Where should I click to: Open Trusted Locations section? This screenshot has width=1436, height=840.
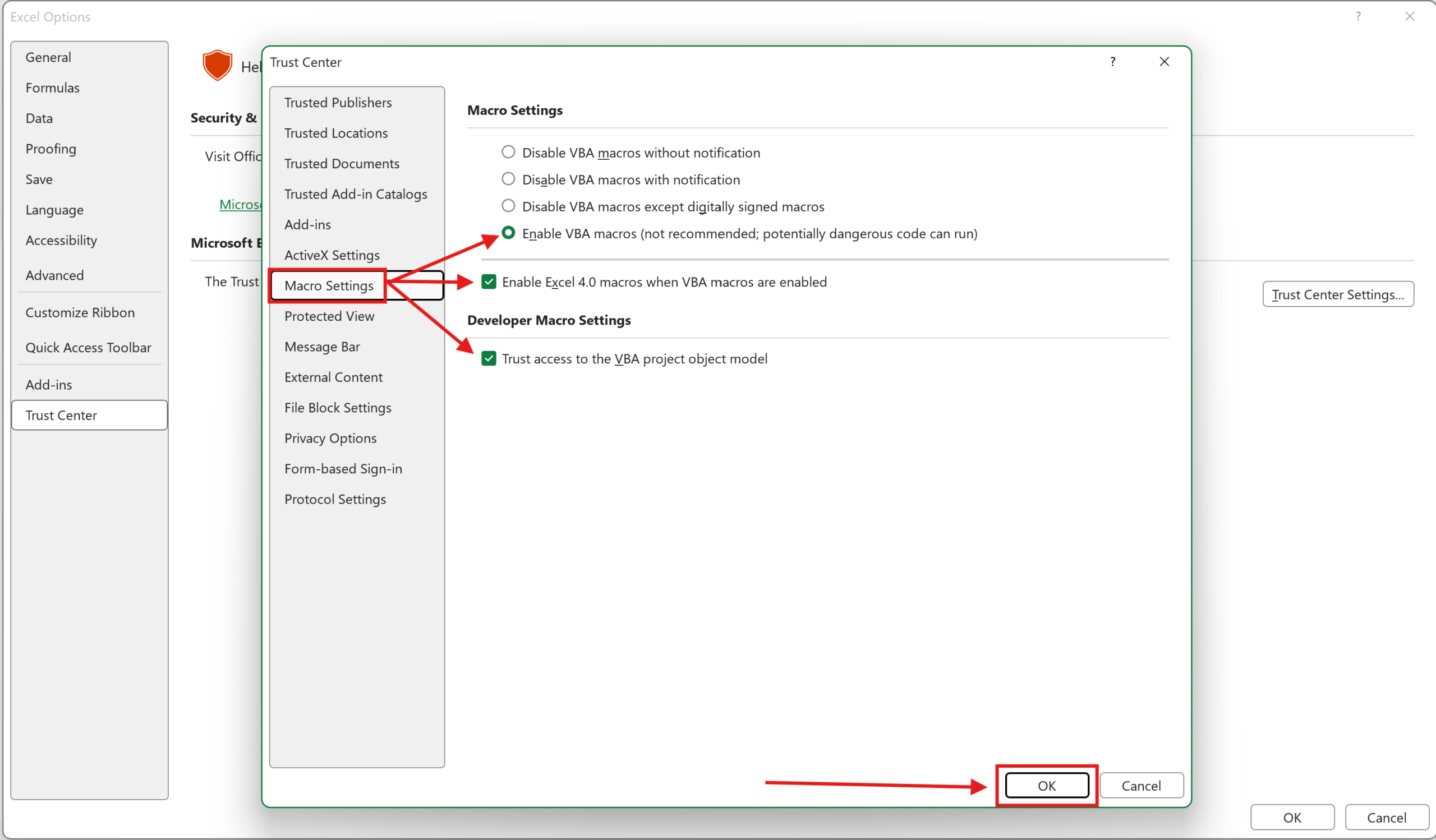[x=357, y=133]
